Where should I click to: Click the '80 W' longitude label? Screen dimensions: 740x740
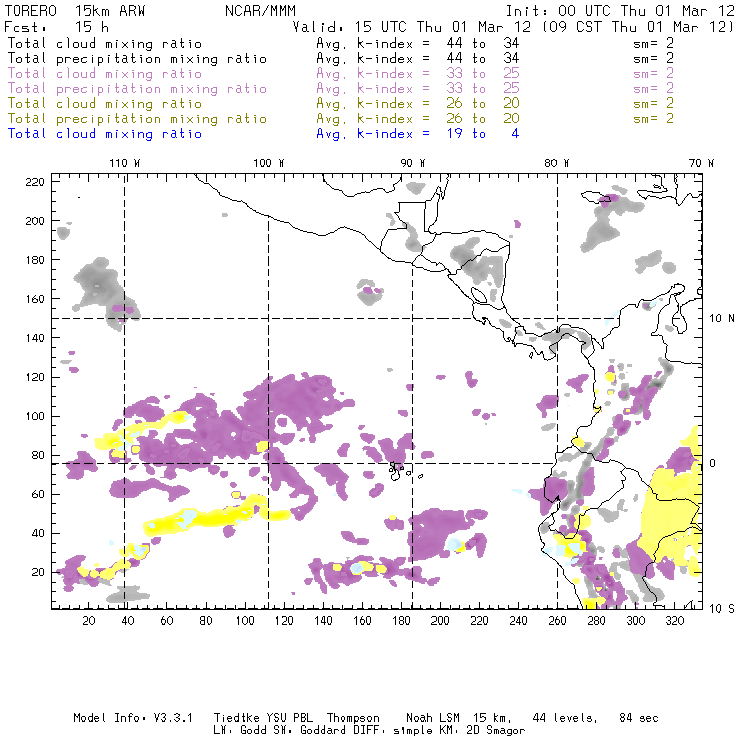pyautogui.click(x=557, y=163)
